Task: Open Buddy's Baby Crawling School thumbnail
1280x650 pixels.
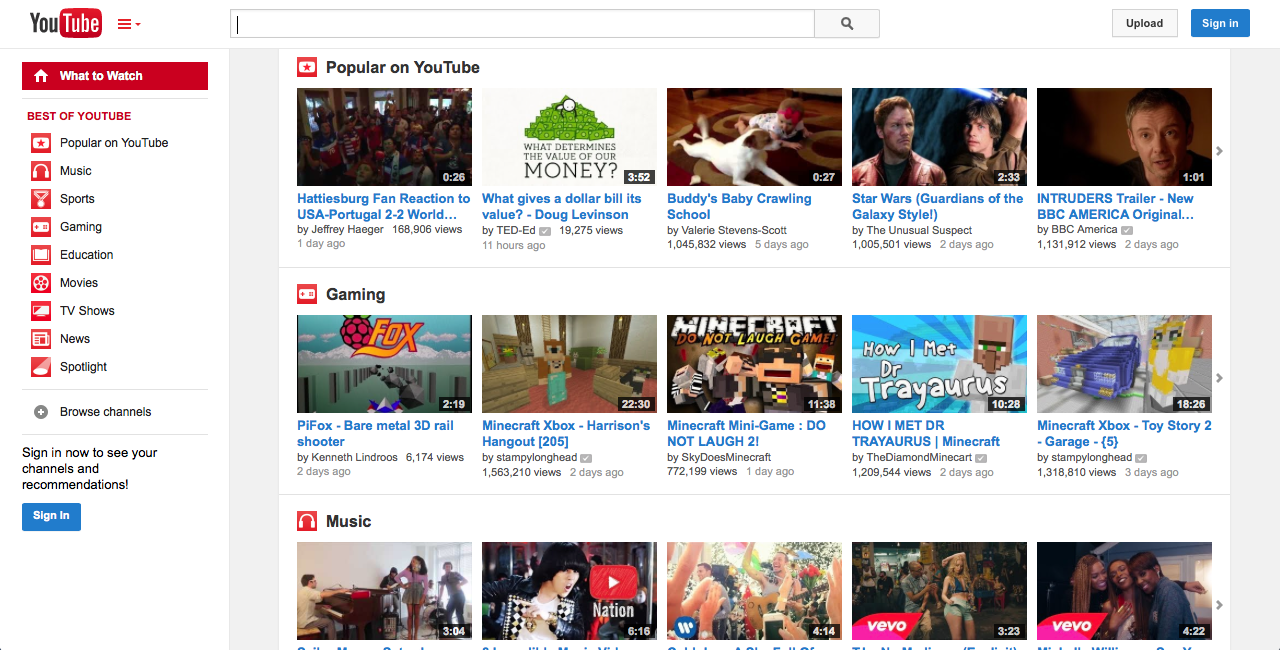Action: coord(754,137)
